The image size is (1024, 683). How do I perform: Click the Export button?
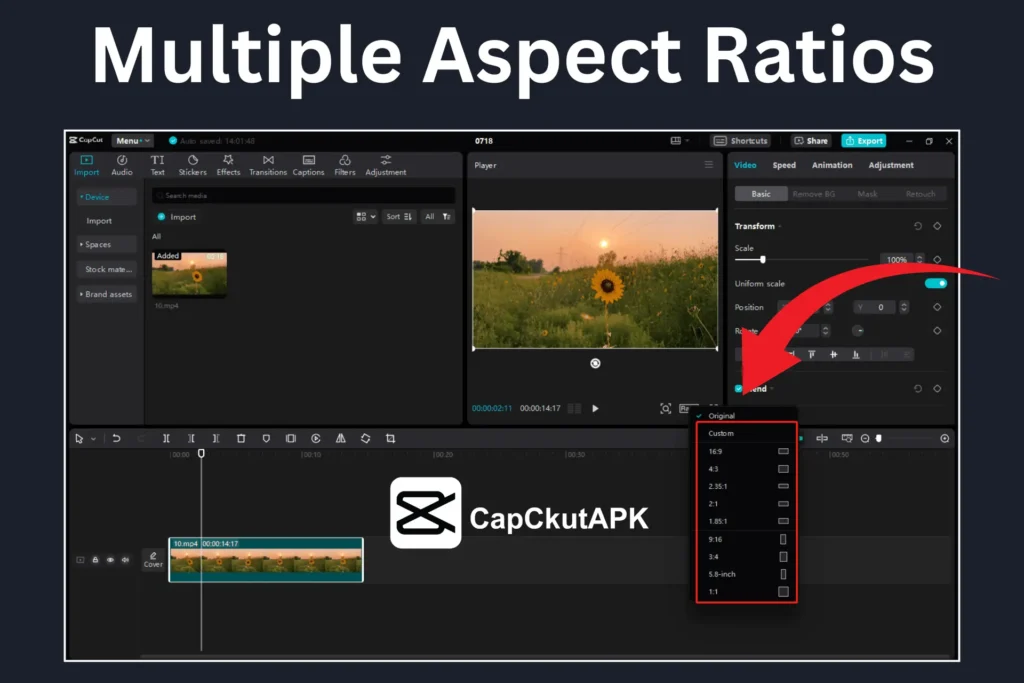[x=863, y=141]
